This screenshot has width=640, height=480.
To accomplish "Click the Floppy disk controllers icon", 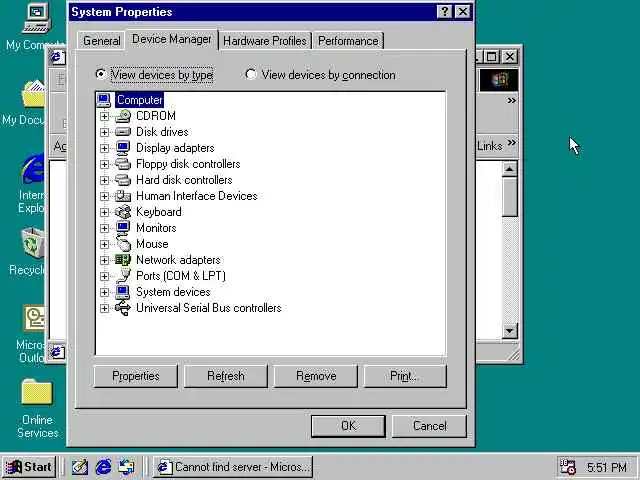I will (123, 164).
